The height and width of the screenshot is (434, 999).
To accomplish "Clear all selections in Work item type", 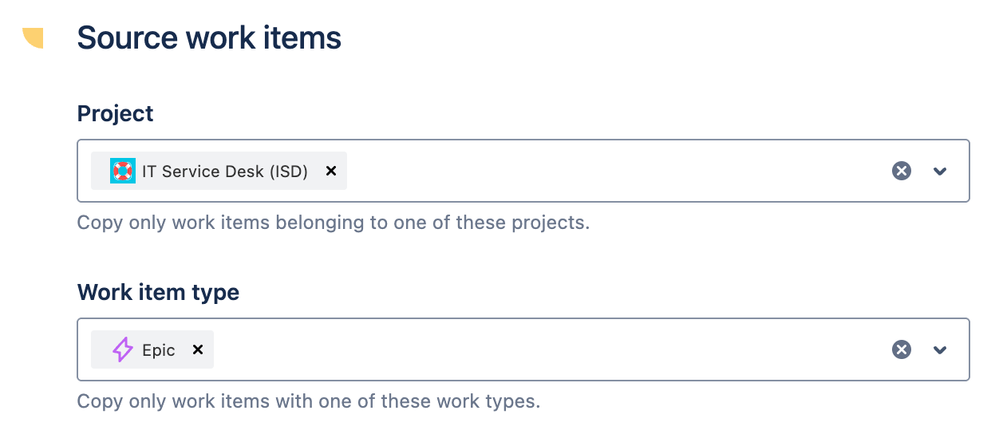I will click(x=901, y=350).
